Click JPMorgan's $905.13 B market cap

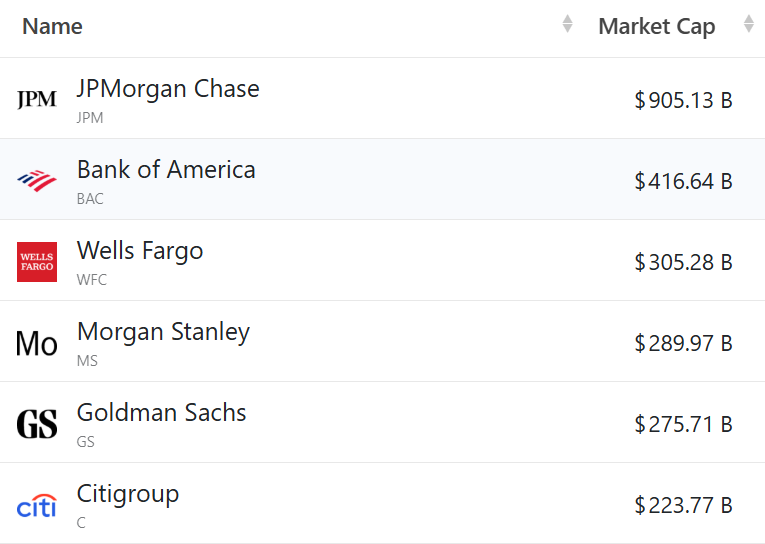click(683, 100)
